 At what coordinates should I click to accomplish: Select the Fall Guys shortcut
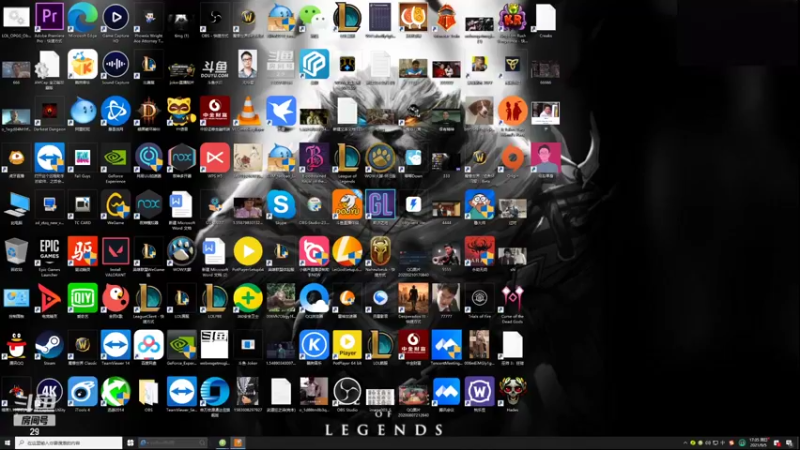[x=83, y=158]
